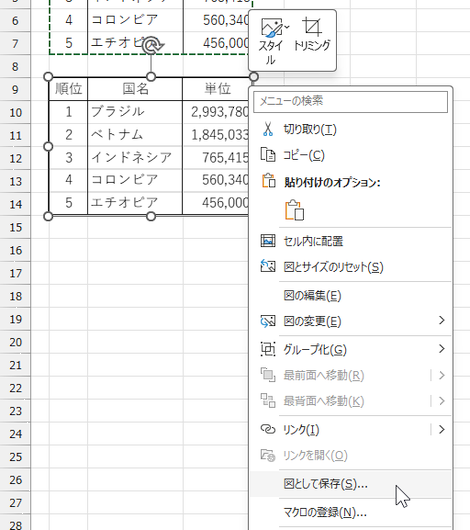Choose マクロの登録(N)... menu entry
The image size is (470, 530).
pos(350,512)
